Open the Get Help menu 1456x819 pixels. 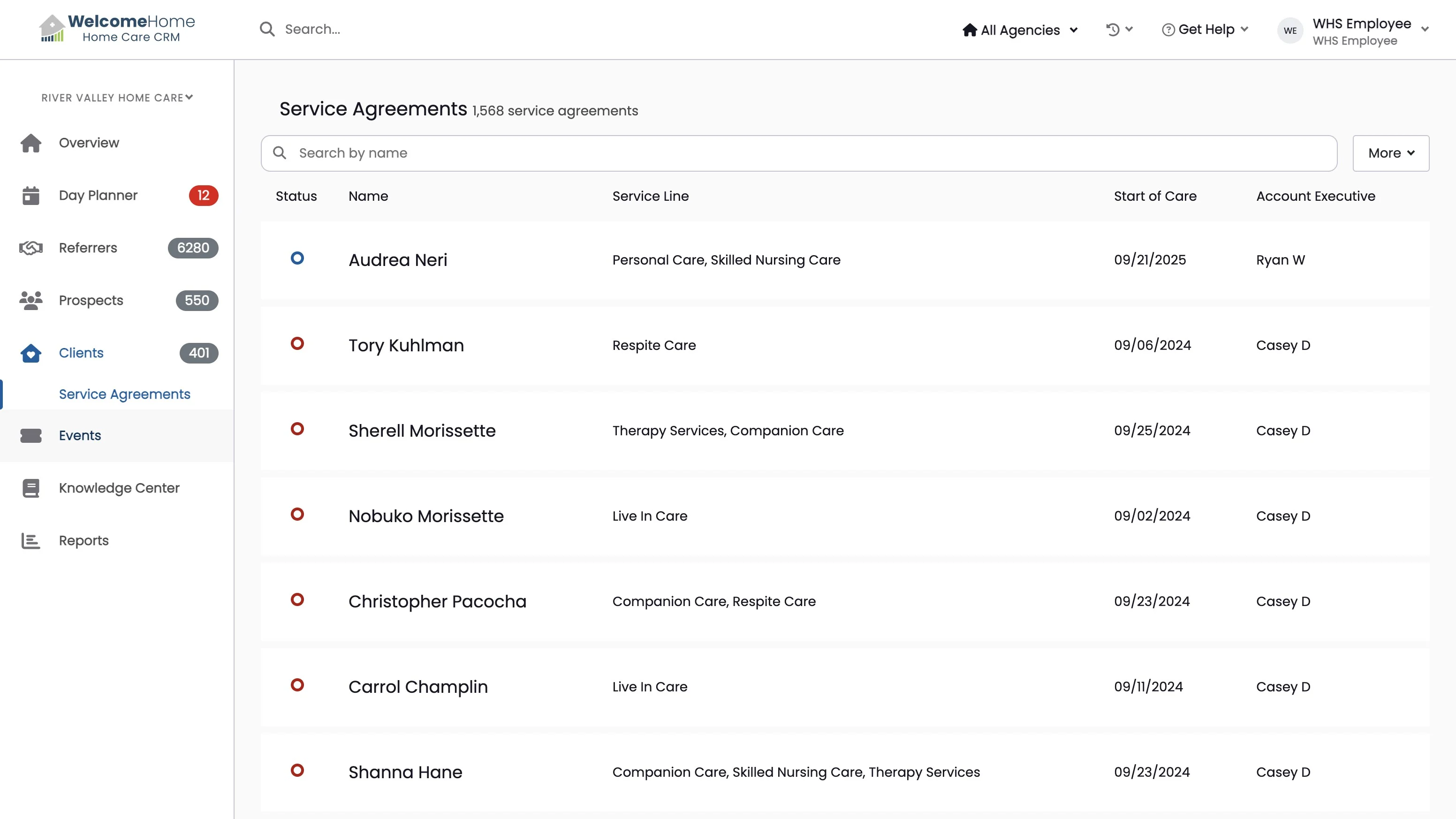coord(1205,30)
